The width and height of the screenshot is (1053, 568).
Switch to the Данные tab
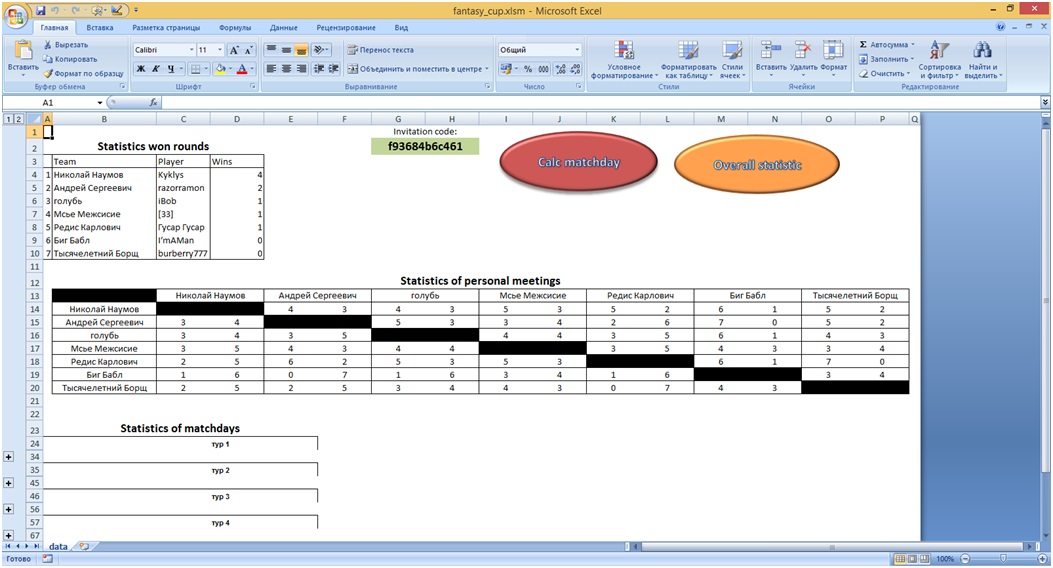pyautogui.click(x=283, y=28)
